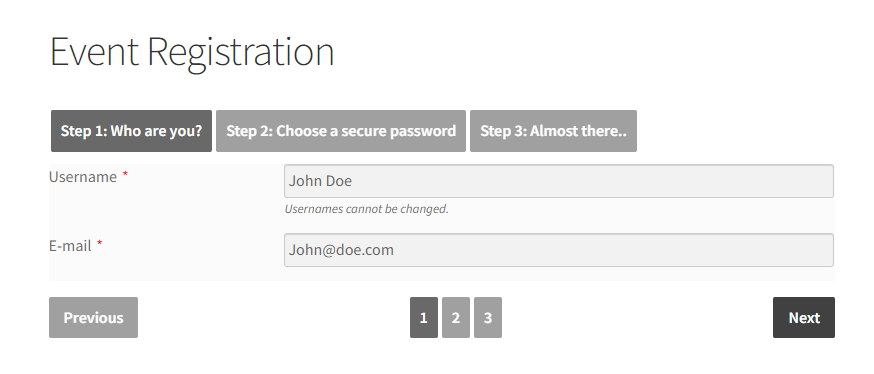
Task: Advance with the Next button
Action: pos(804,318)
